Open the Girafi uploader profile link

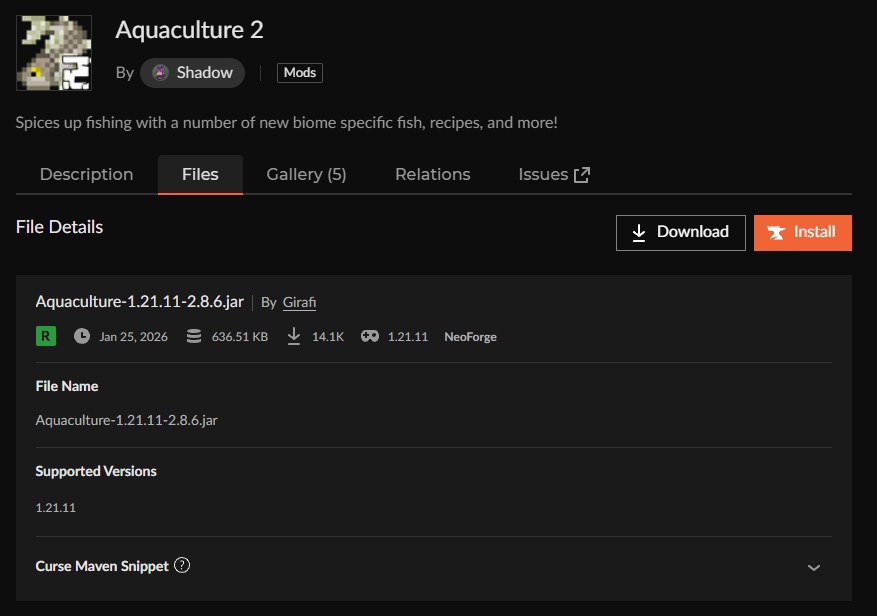coord(299,302)
